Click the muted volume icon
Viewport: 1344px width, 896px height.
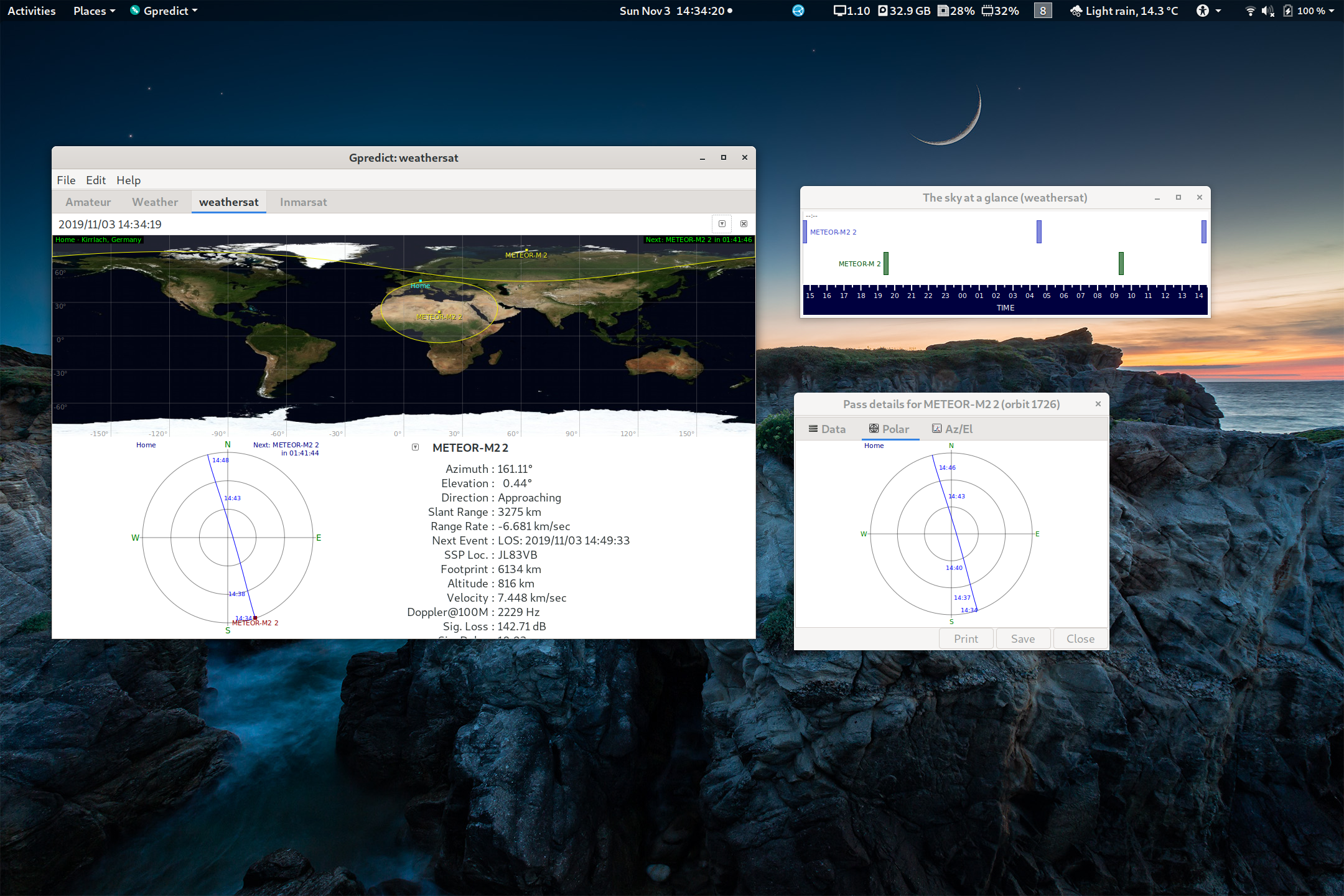[1267, 11]
